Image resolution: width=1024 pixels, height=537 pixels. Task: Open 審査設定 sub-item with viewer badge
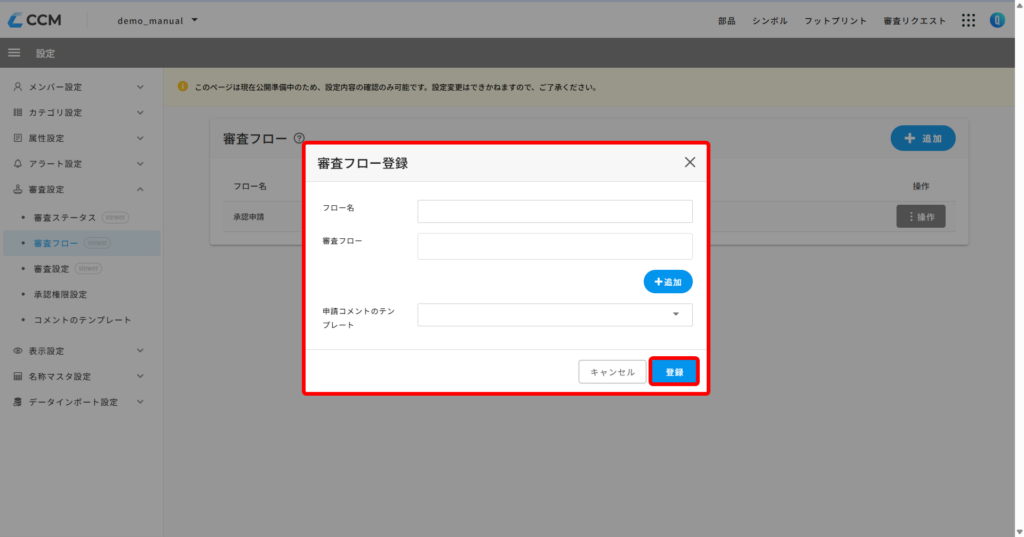click(x=80, y=268)
